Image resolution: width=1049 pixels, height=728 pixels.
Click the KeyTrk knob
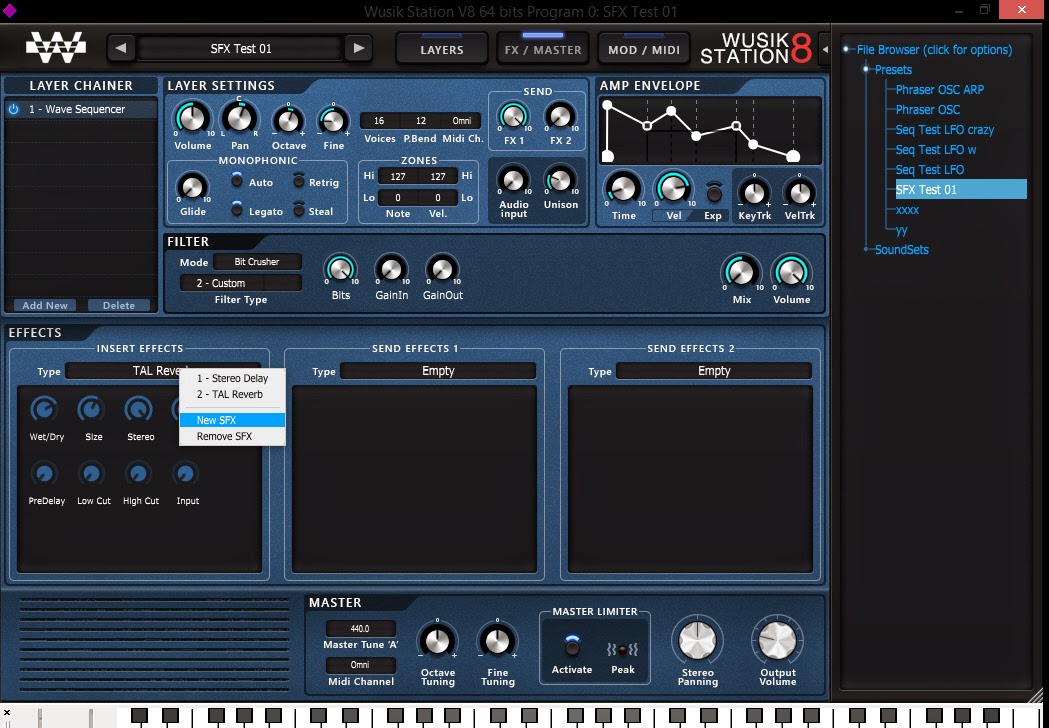tap(754, 193)
